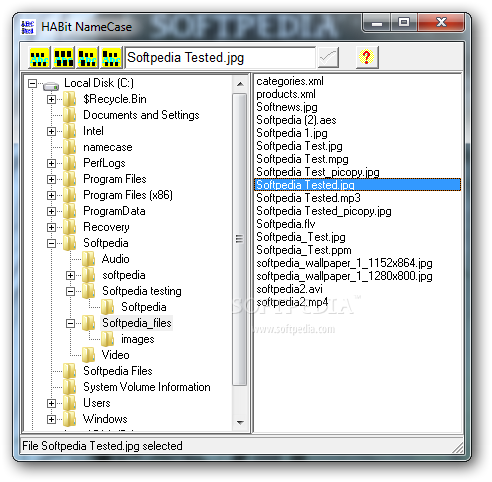The image size is (492, 482).
Task: Select the $Recycle.Bin folder icon
Action: pos(70,99)
